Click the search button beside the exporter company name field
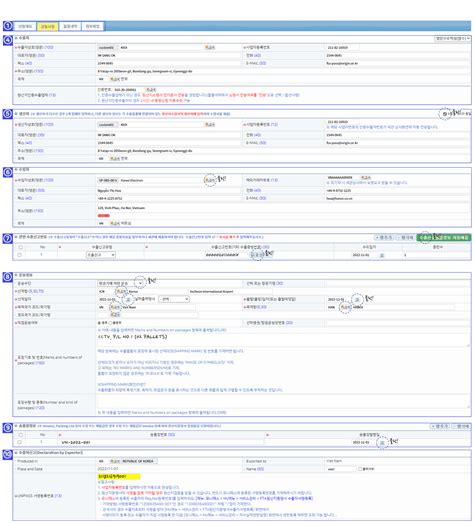The width and height of the screenshot is (474, 523). pyautogui.click(x=209, y=48)
